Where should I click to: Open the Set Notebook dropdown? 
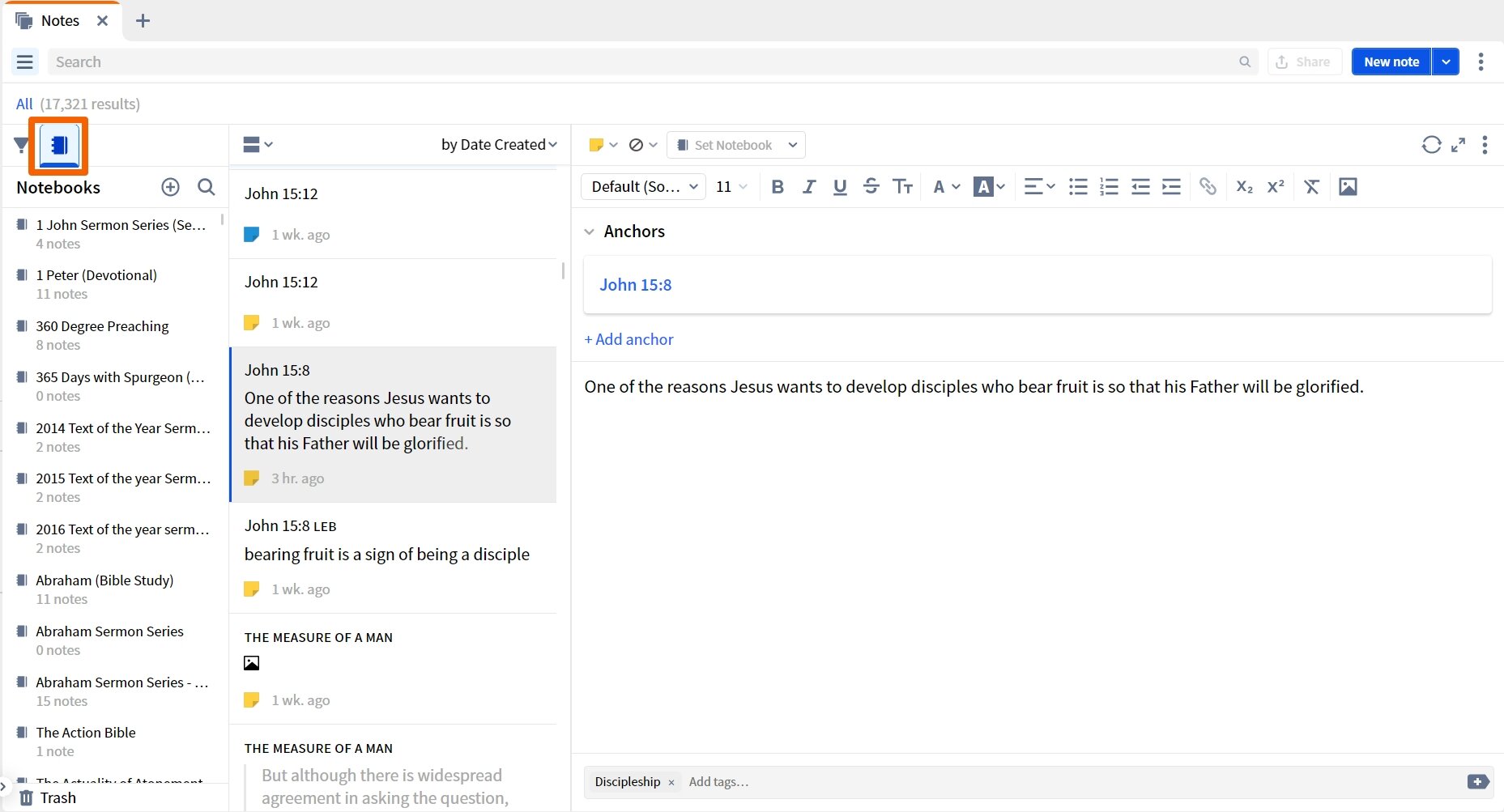(736, 145)
